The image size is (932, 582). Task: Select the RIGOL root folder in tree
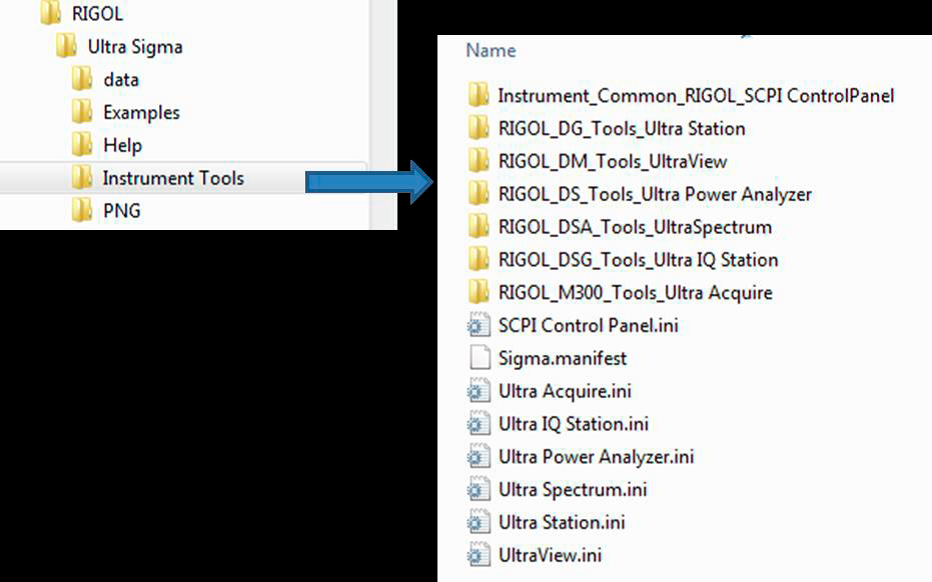tap(81, 13)
